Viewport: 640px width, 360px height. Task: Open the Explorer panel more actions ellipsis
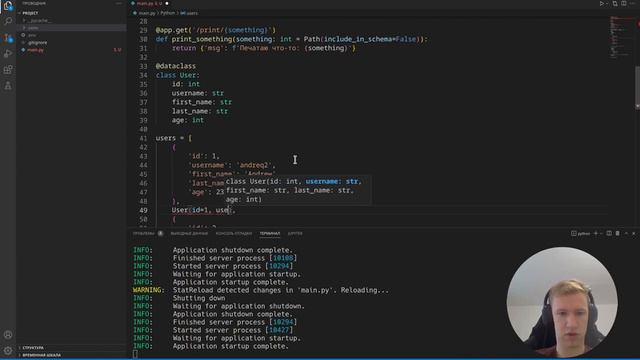[119, 3]
